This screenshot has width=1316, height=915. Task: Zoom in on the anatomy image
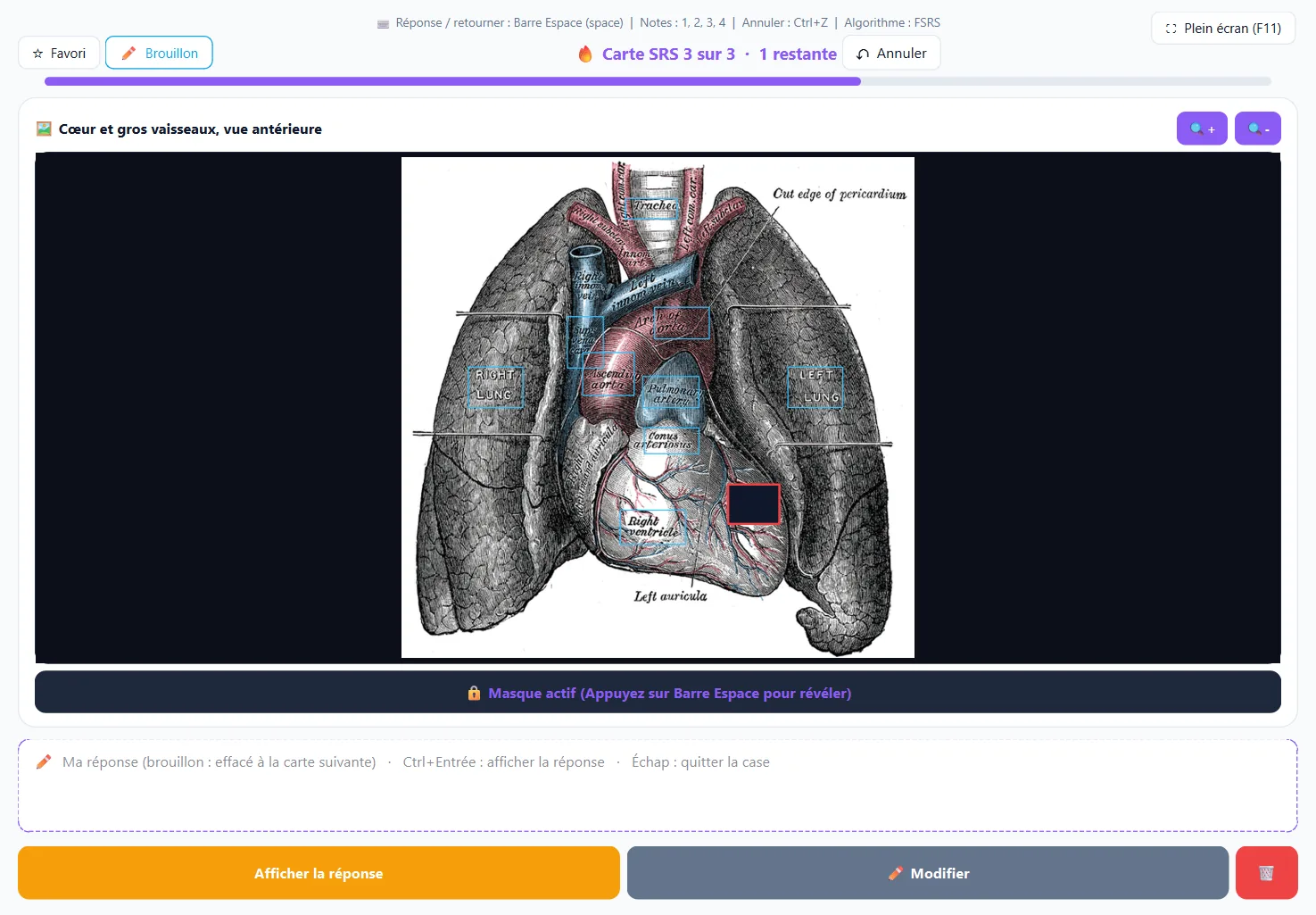[x=1202, y=129]
